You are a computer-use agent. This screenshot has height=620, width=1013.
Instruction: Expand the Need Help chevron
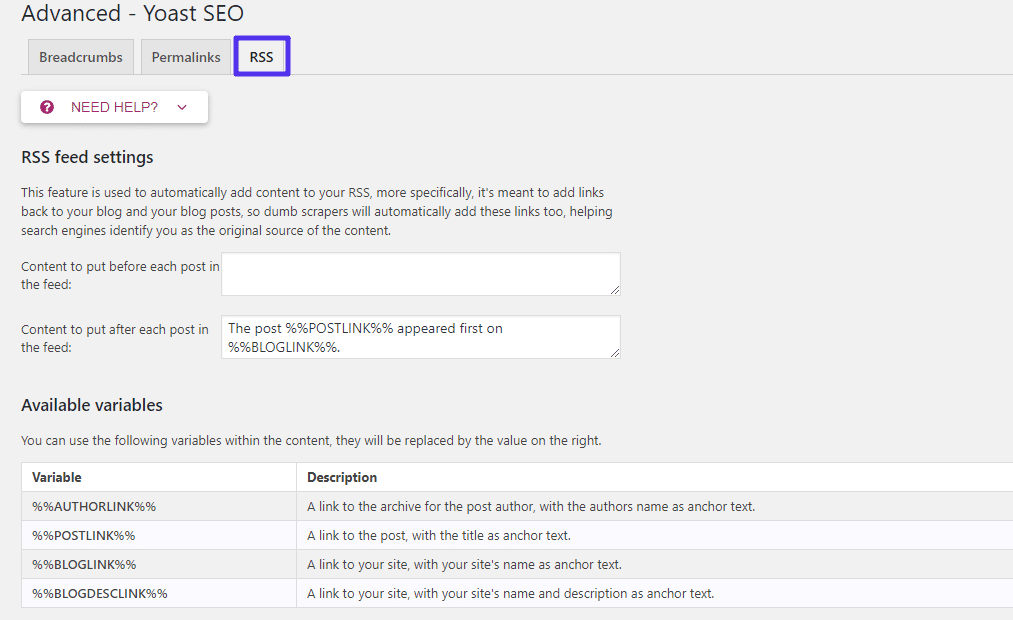tap(182, 107)
